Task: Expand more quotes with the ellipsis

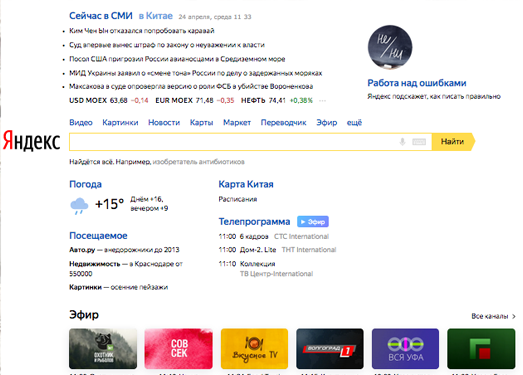Action: [322, 100]
